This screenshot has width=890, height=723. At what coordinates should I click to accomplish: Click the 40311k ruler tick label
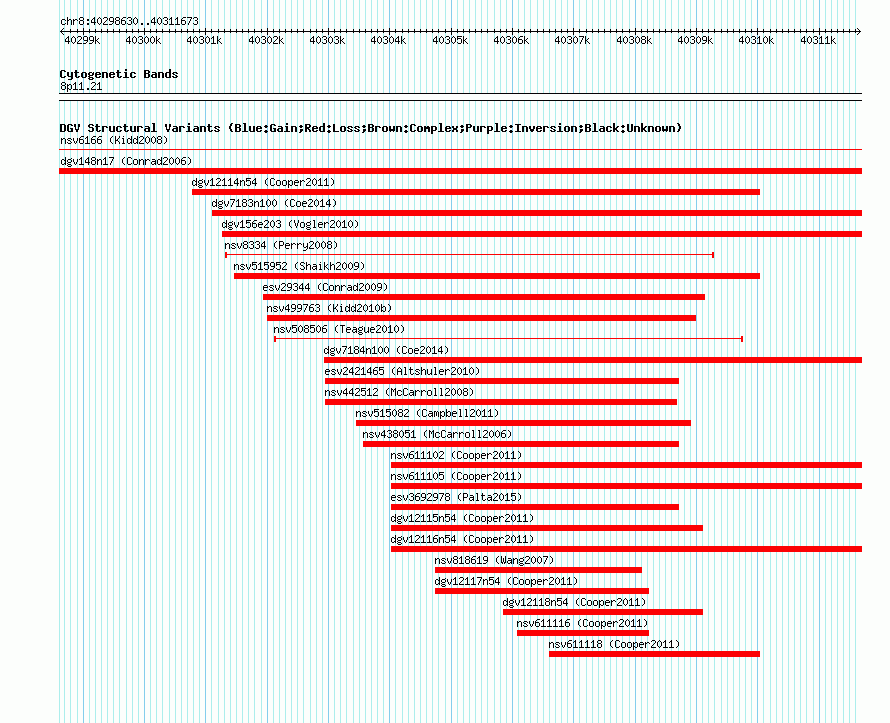(818, 40)
